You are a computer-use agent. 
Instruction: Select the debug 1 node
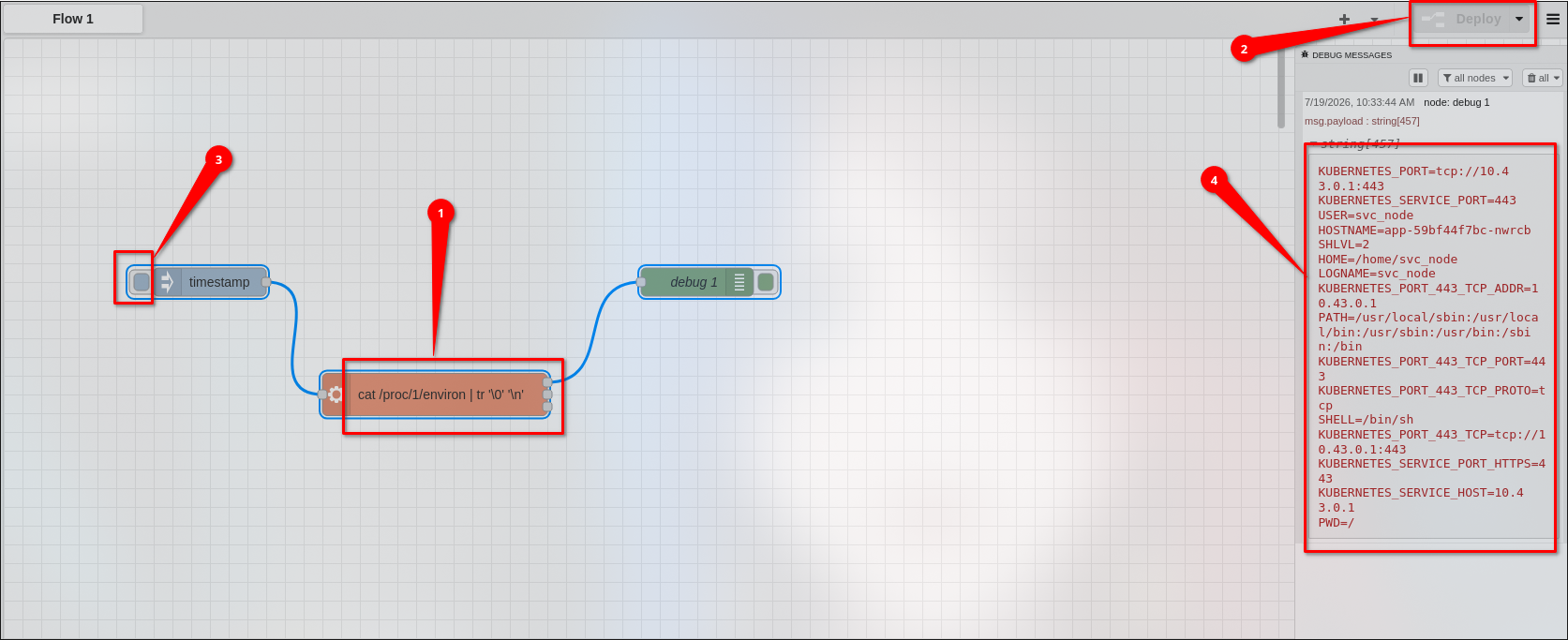click(x=709, y=282)
